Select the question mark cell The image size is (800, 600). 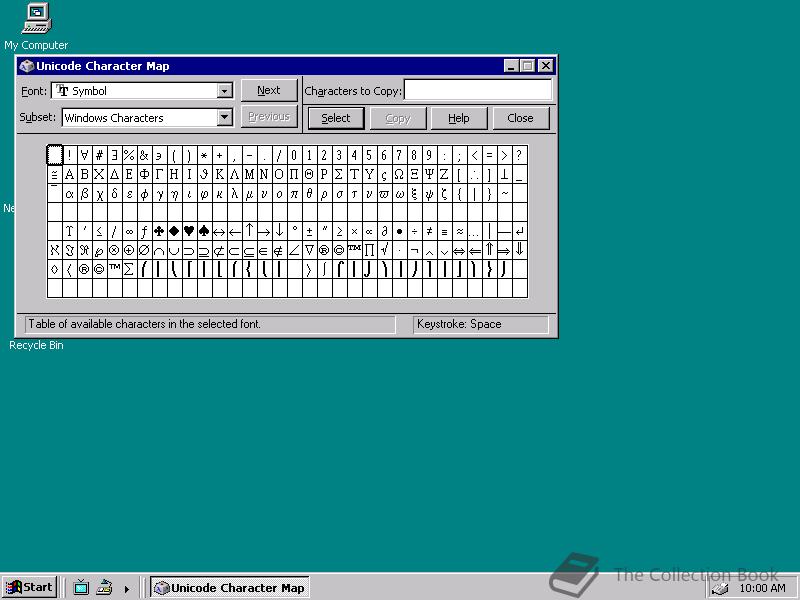click(x=520, y=155)
